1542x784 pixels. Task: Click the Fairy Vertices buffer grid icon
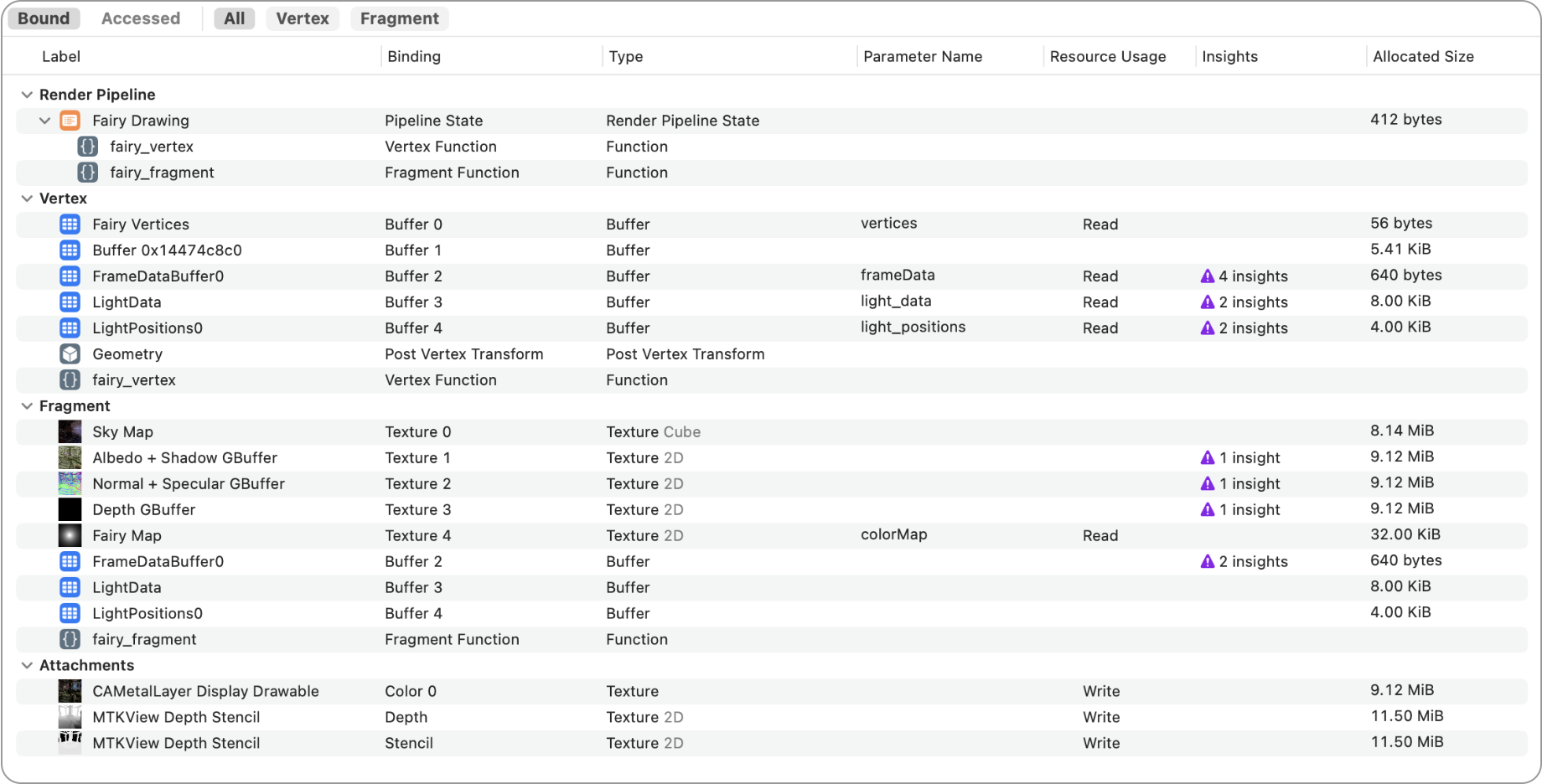70,224
